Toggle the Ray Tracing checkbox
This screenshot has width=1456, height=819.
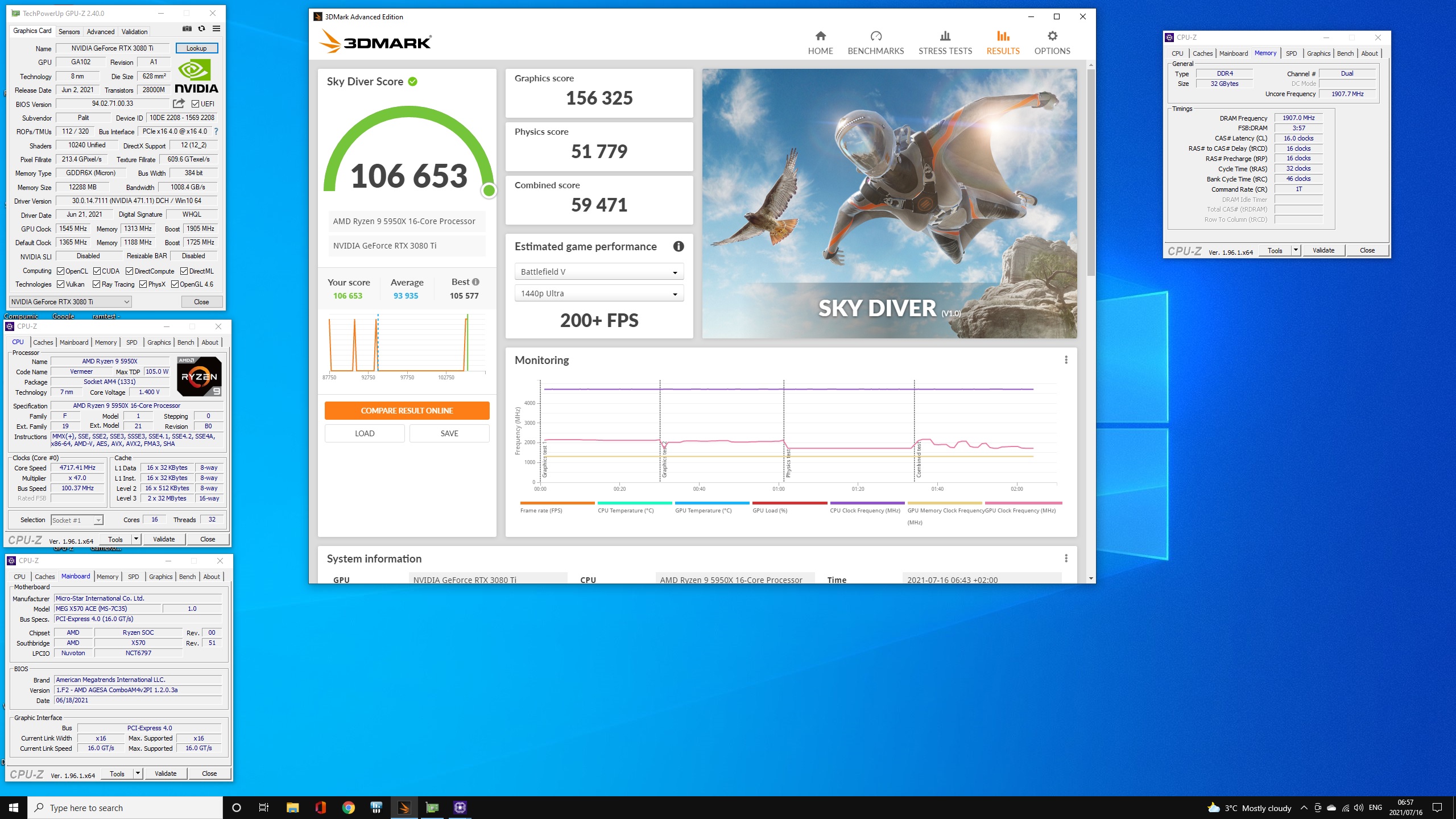tap(96, 284)
